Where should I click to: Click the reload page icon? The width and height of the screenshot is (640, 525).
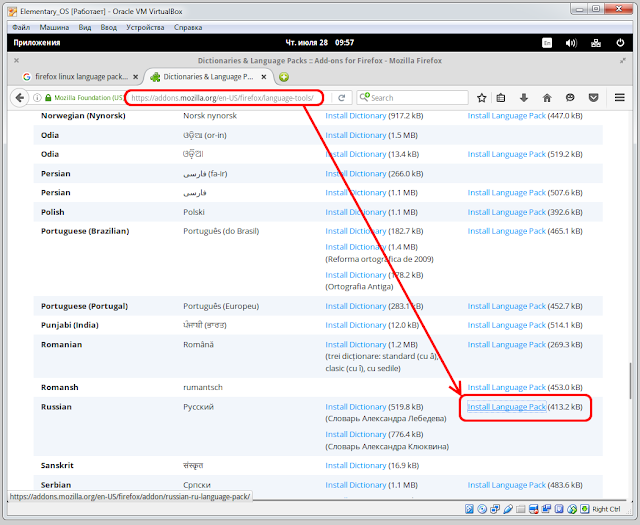[x=342, y=98]
